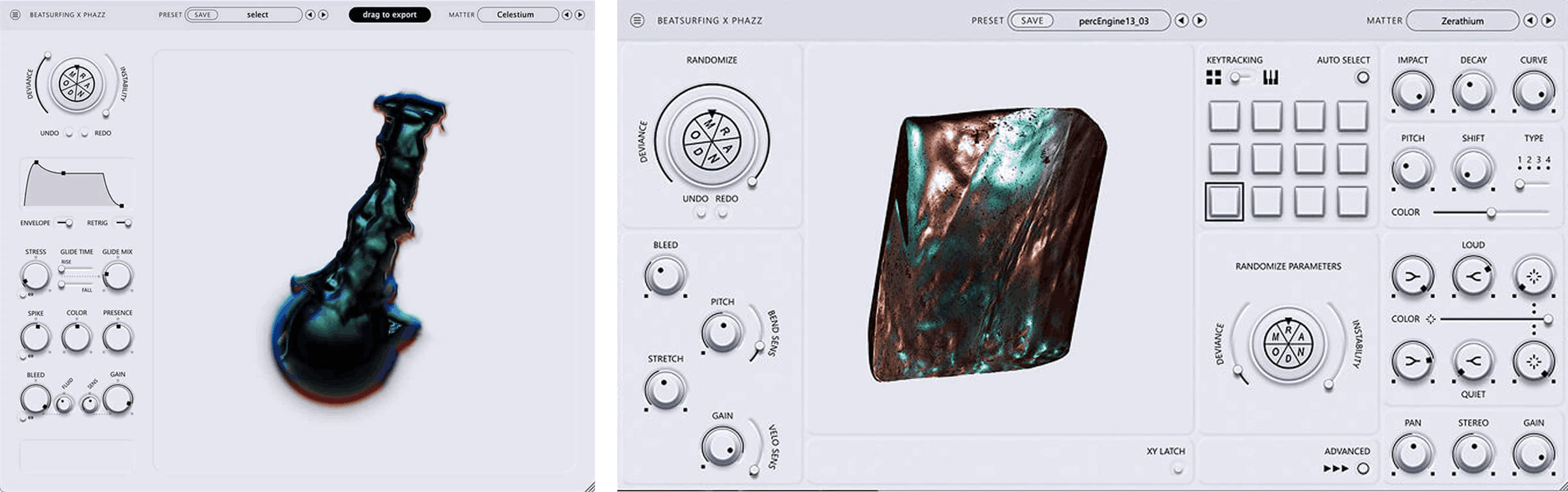Viewport: 1568px width, 492px height.
Task: Go to previous preset before percEngine13_03
Action: (x=1182, y=21)
